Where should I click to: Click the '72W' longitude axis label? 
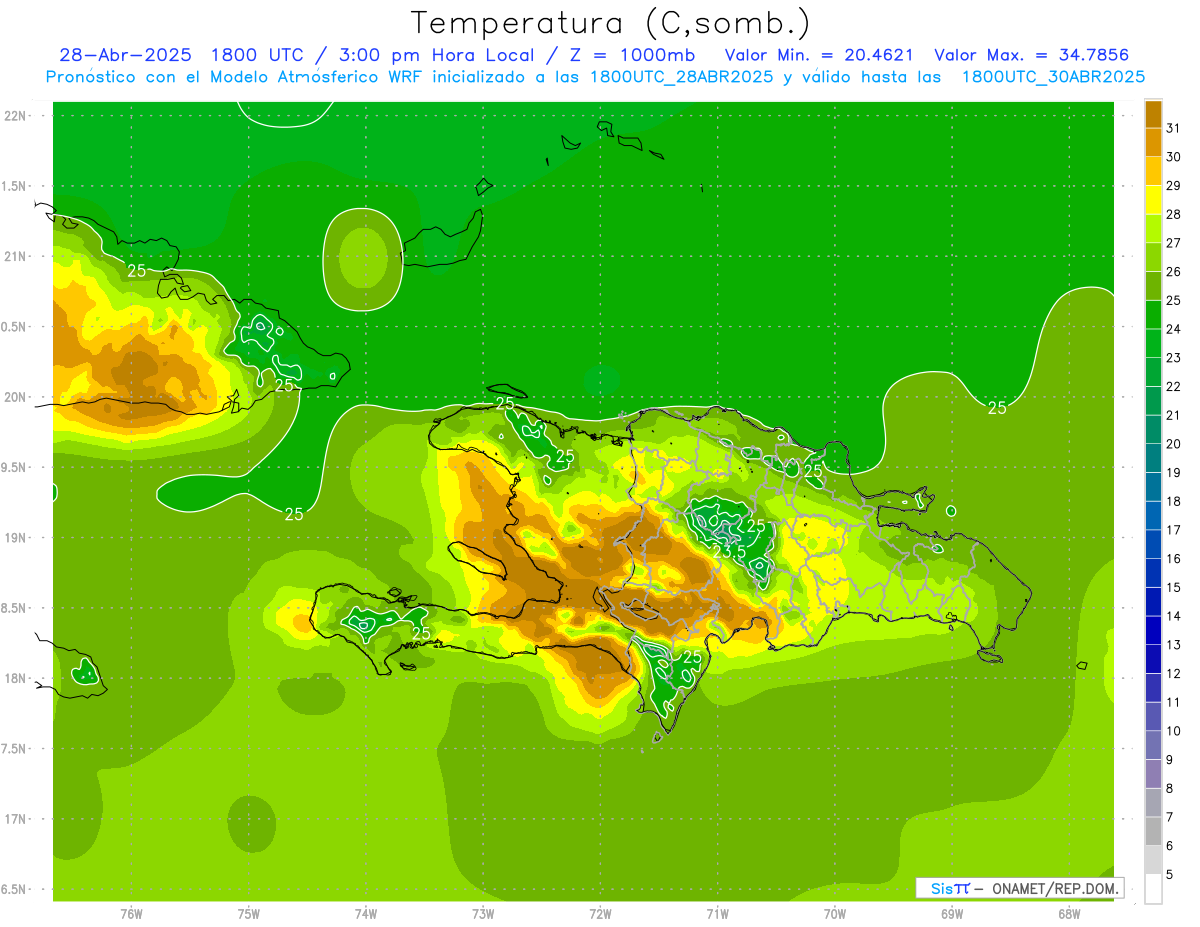[x=600, y=913]
